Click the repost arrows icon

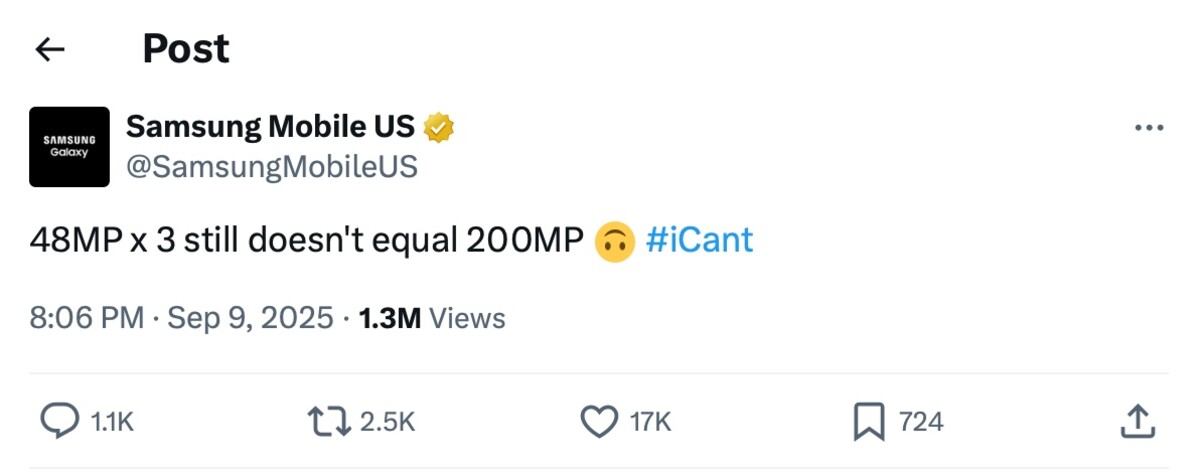coord(329,422)
